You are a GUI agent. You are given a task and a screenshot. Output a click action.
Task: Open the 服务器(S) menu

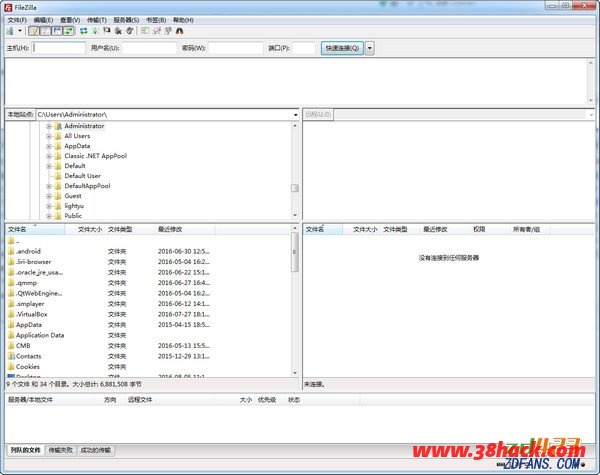click(x=126, y=20)
